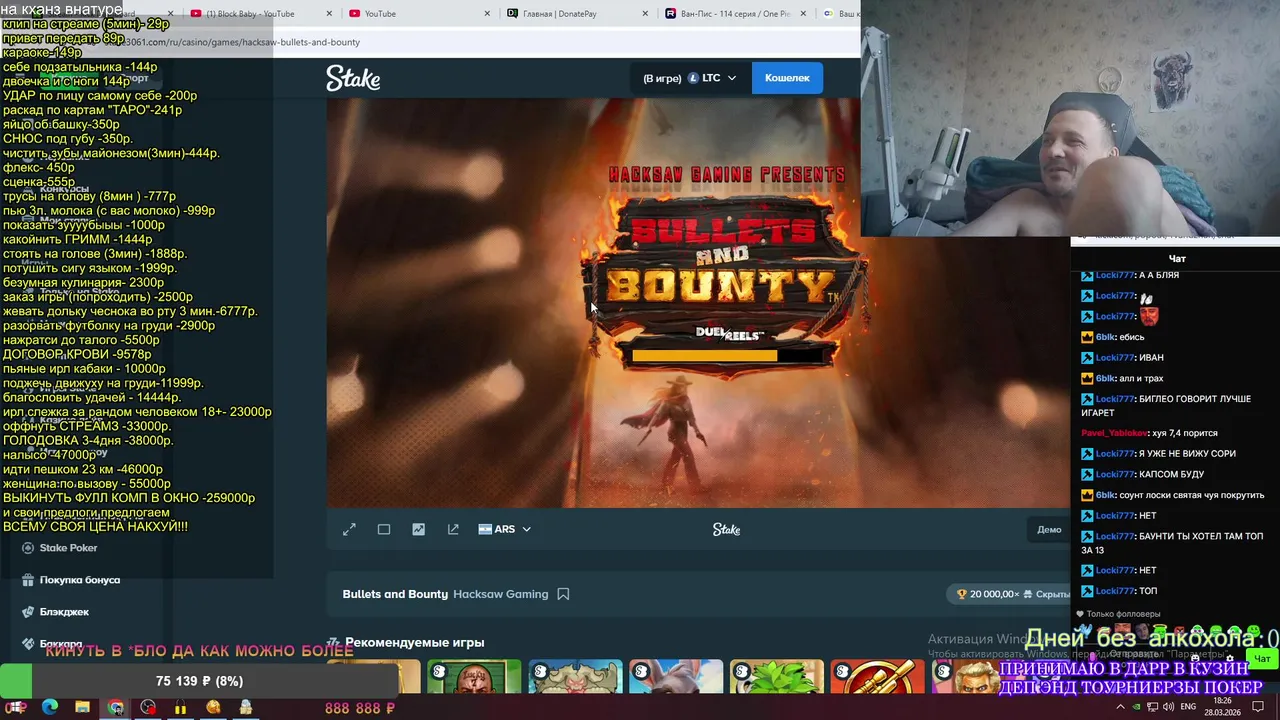1280x720 pixels.
Task: Select Покупка бонуса in the sidebar
Action: 71,580
